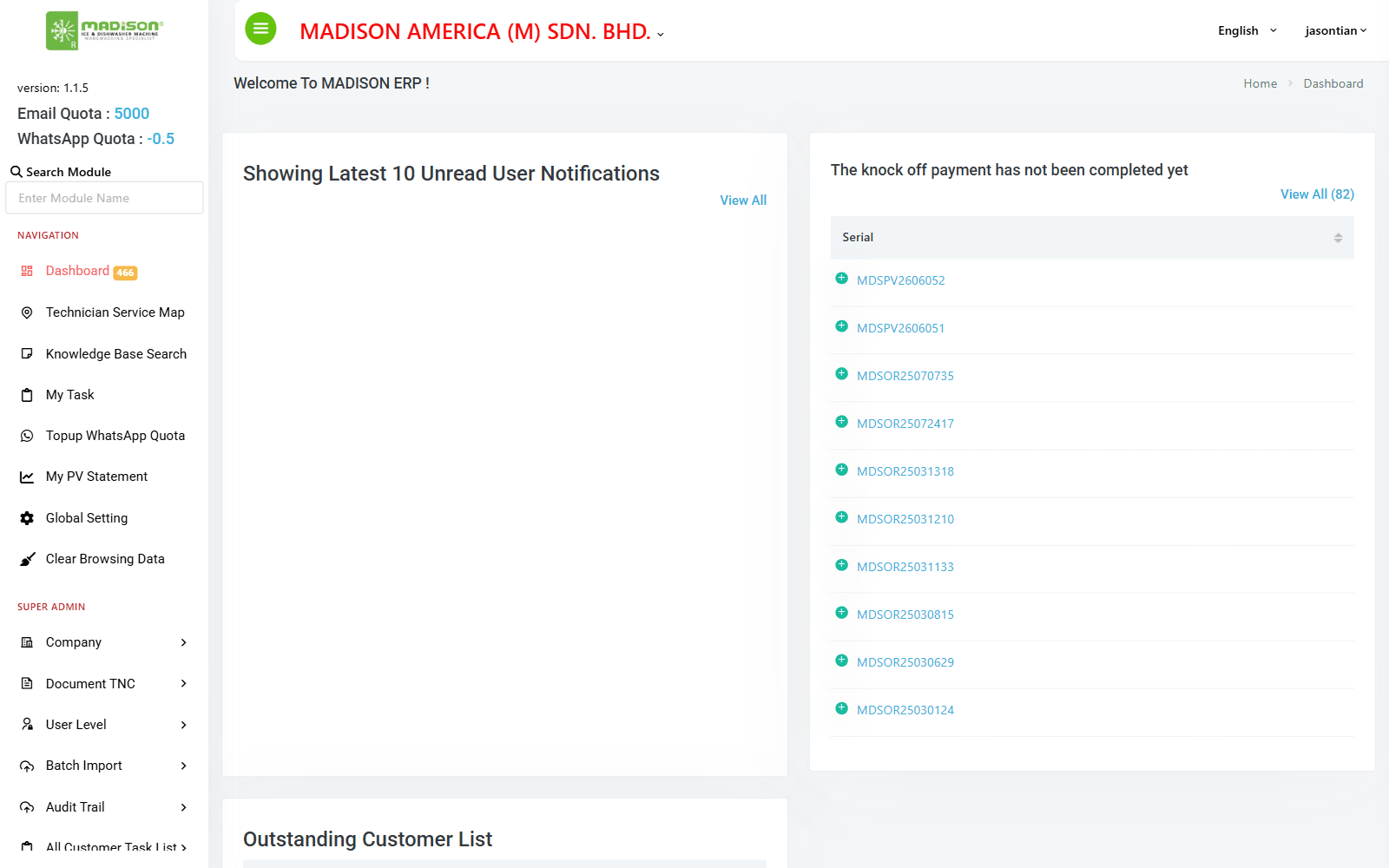Click the Document TNC file icon

click(x=27, y=684)
